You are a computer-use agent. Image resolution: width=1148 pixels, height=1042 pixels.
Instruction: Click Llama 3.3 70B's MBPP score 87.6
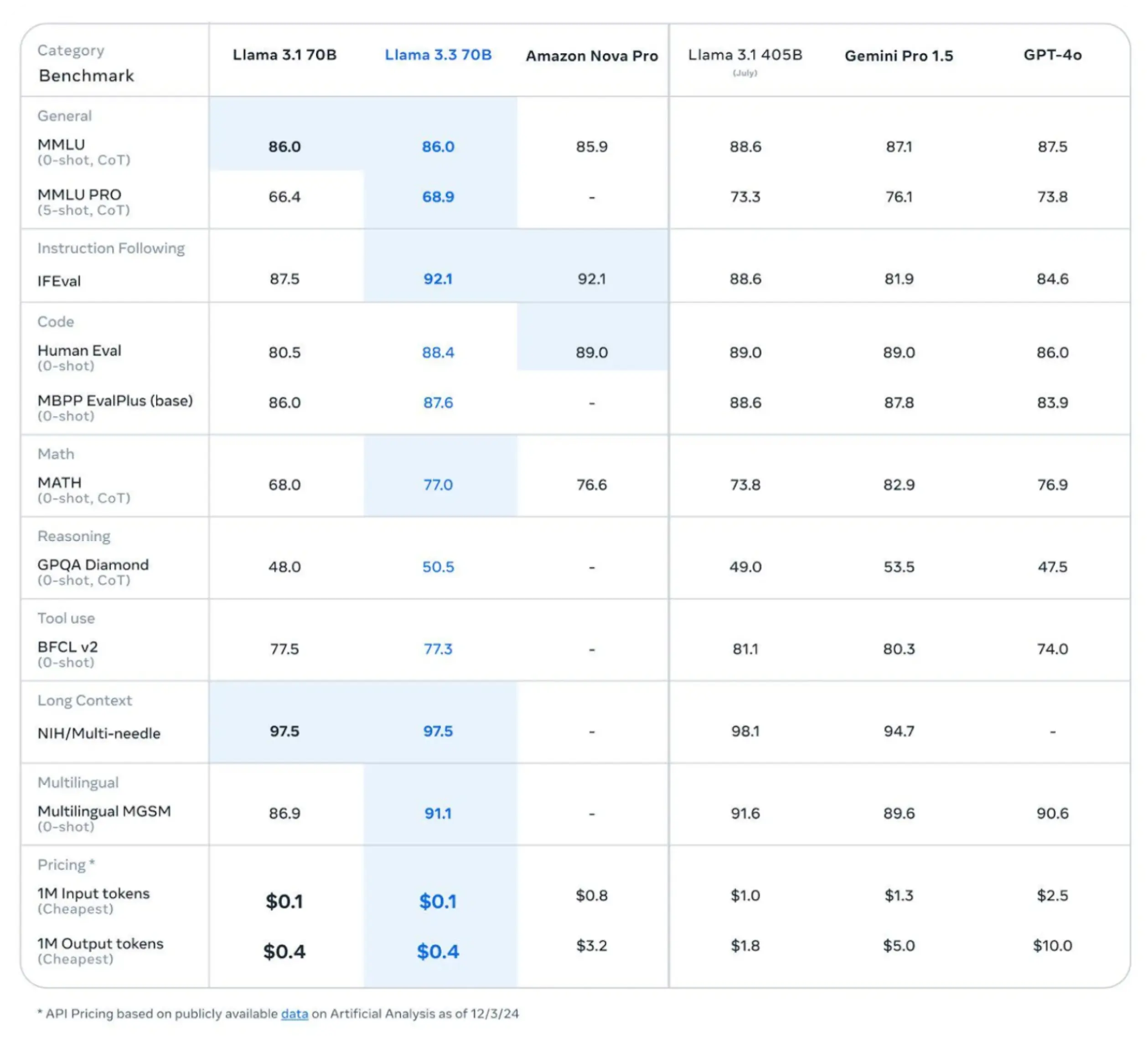tap(438, 402)
